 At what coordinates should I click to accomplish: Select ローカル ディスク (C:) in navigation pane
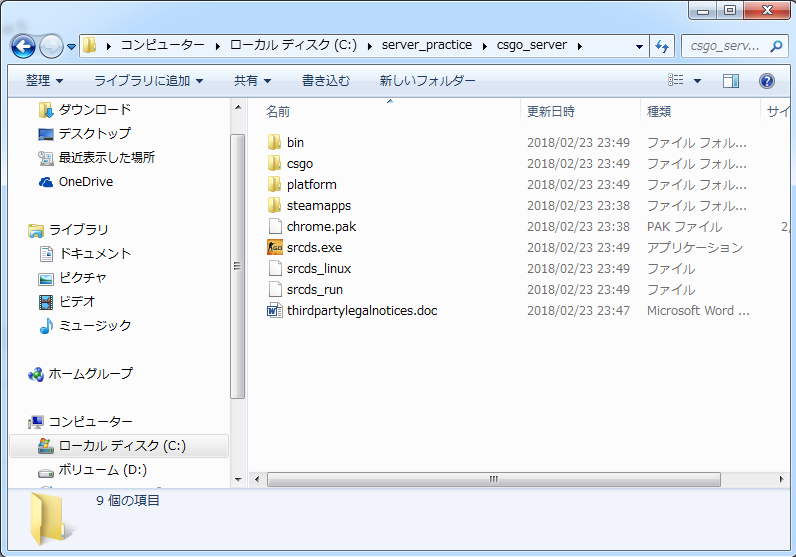(119, 446)
